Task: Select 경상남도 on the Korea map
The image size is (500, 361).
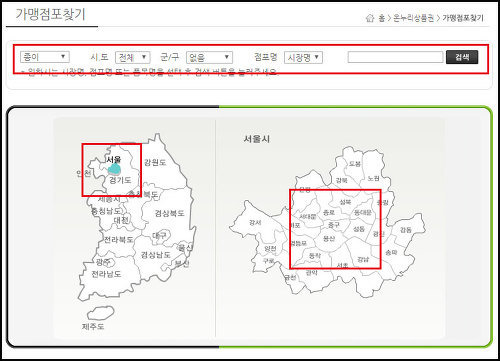Action: tap(156, 255)
